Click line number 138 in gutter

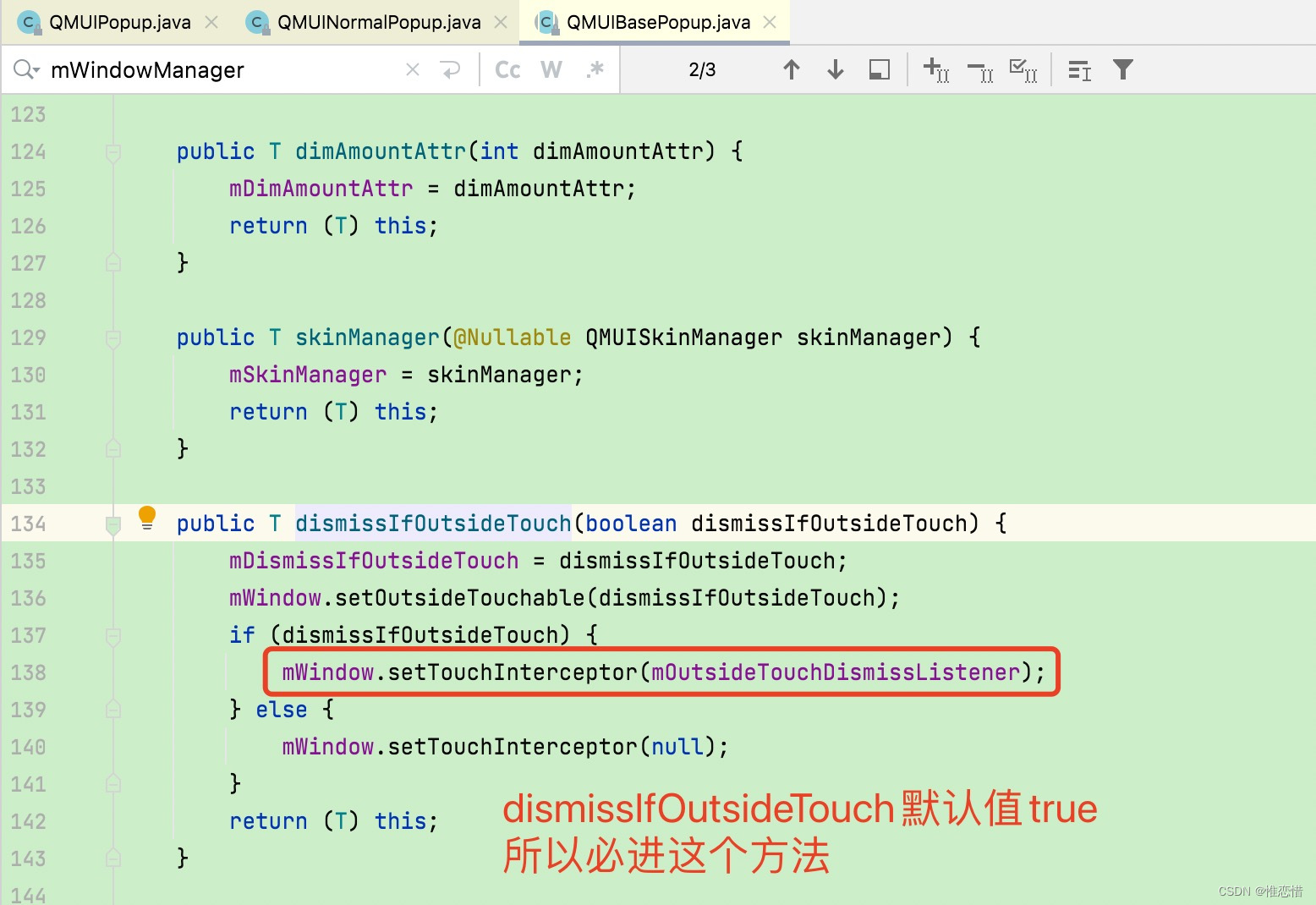coord(28,672)
